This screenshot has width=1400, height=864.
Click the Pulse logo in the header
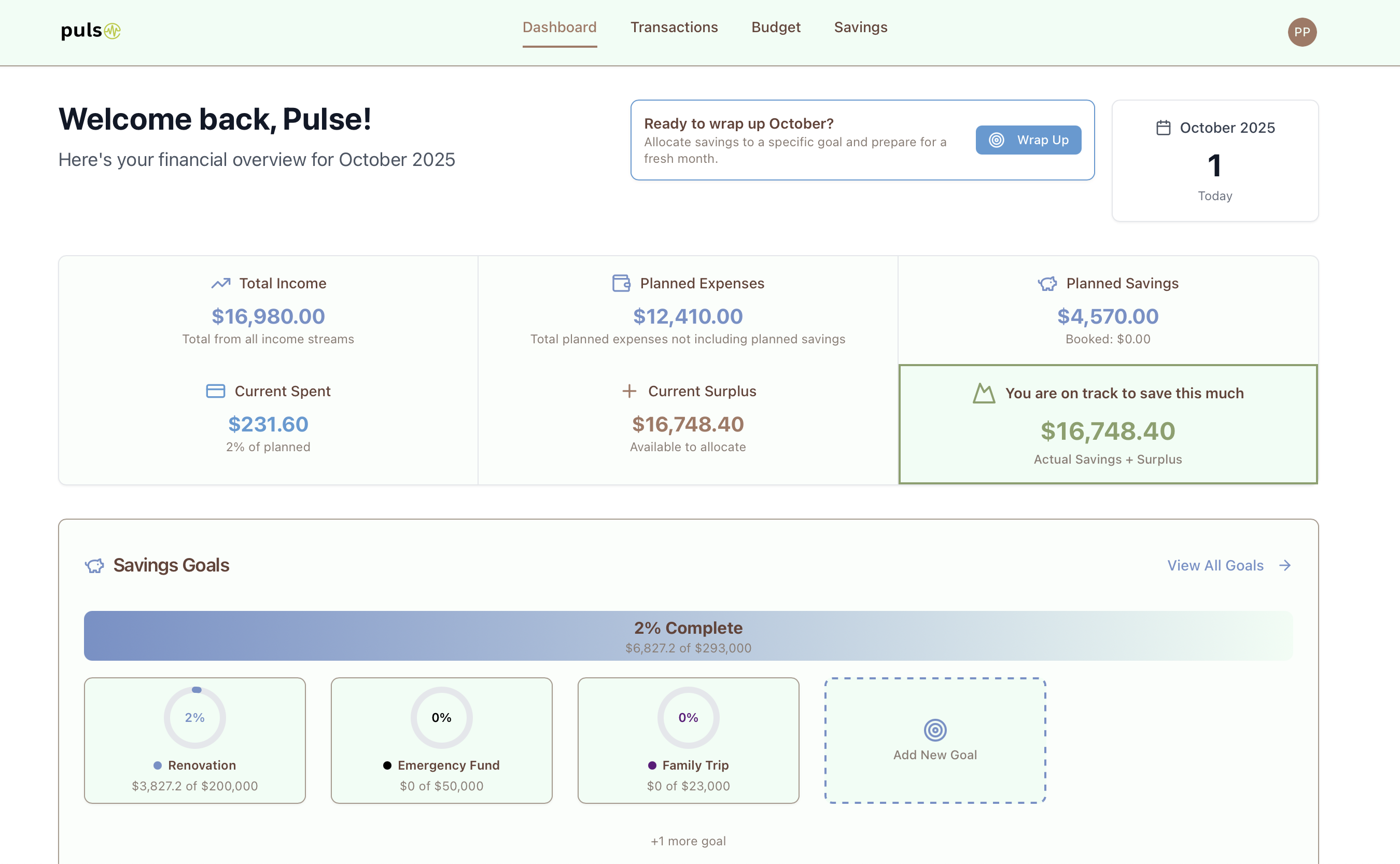pos(90,30)
